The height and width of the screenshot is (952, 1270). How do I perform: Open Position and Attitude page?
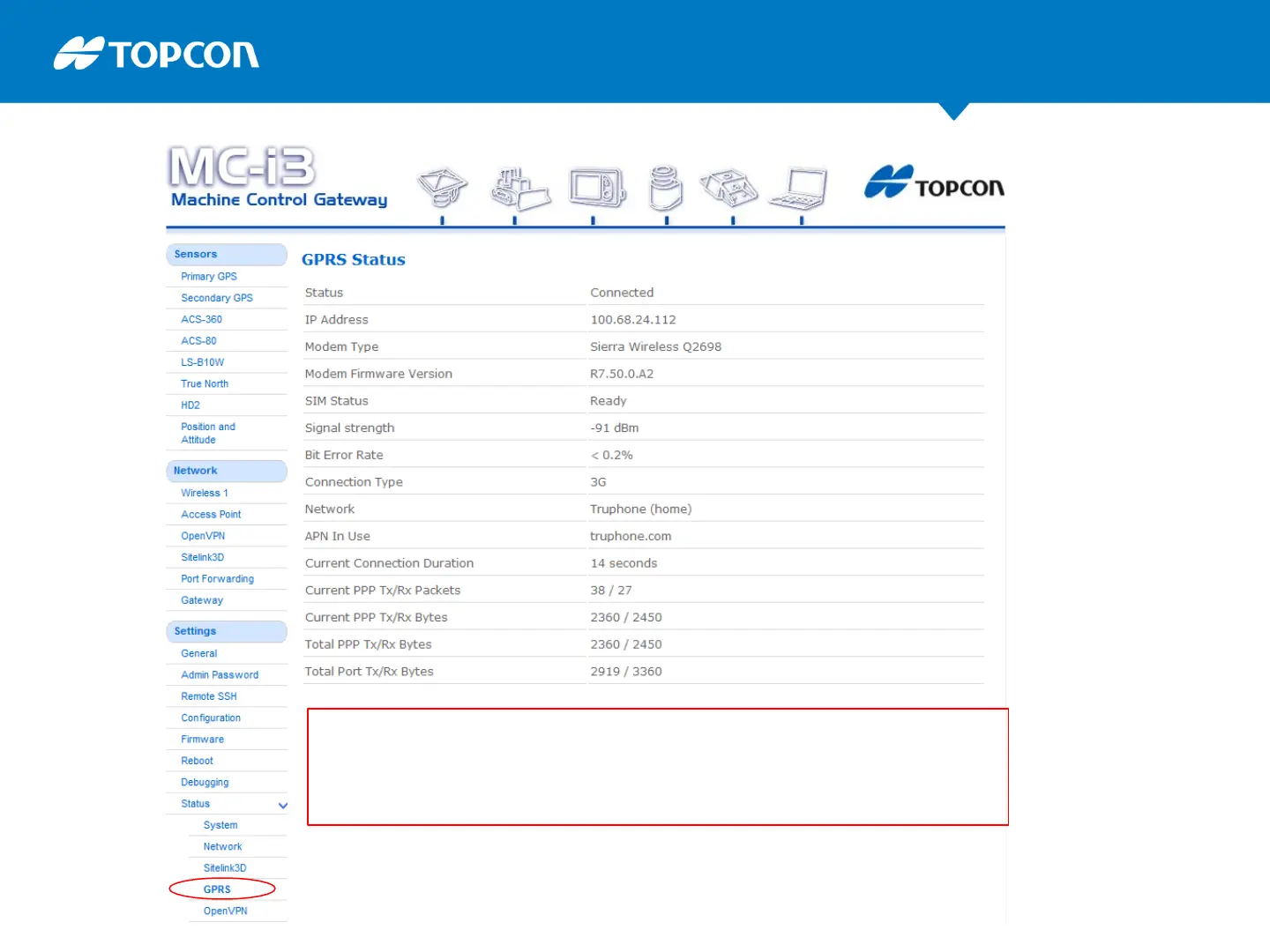coord(208,433)
